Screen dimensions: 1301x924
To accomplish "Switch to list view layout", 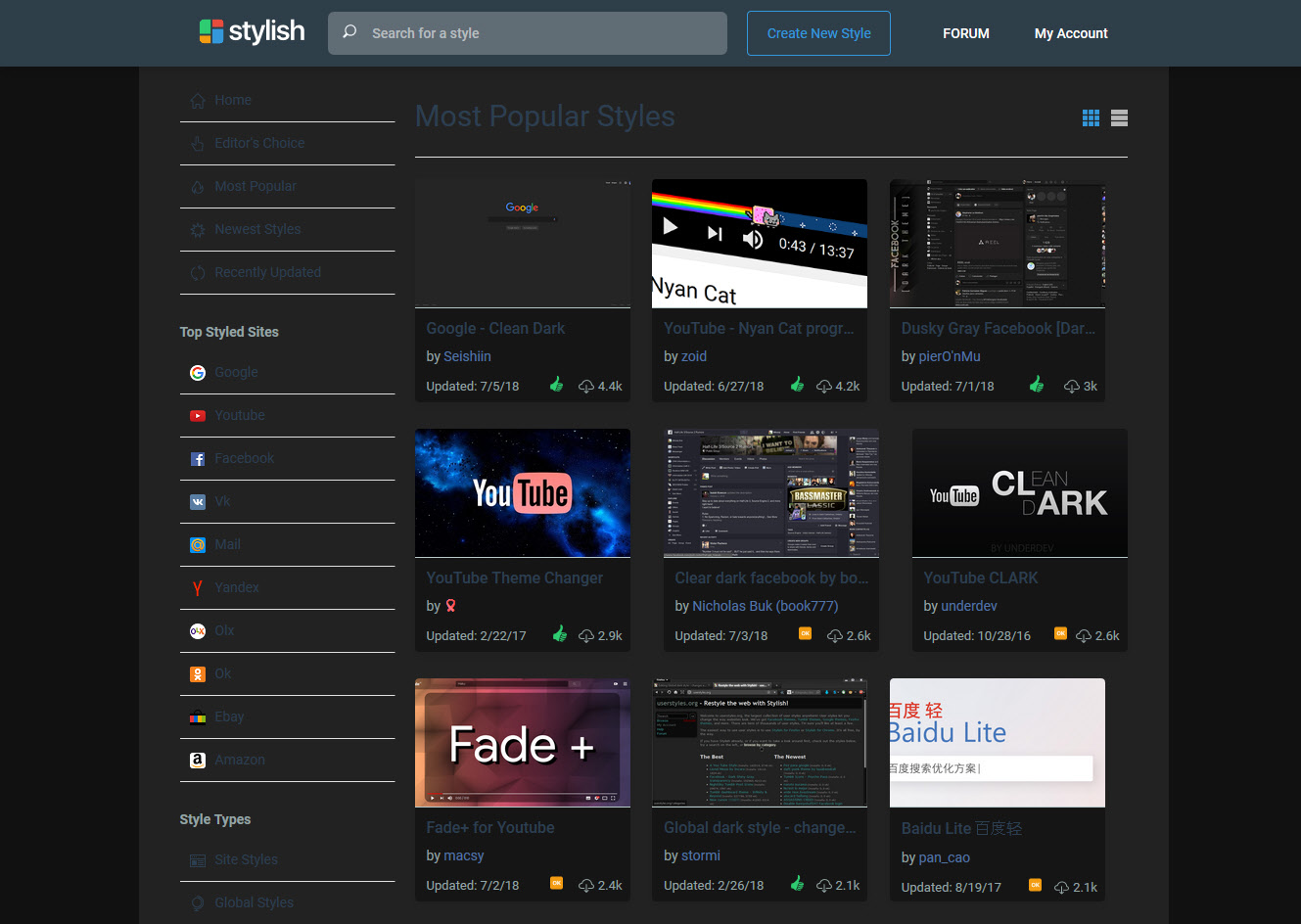I will click(x=1120, y=117).
